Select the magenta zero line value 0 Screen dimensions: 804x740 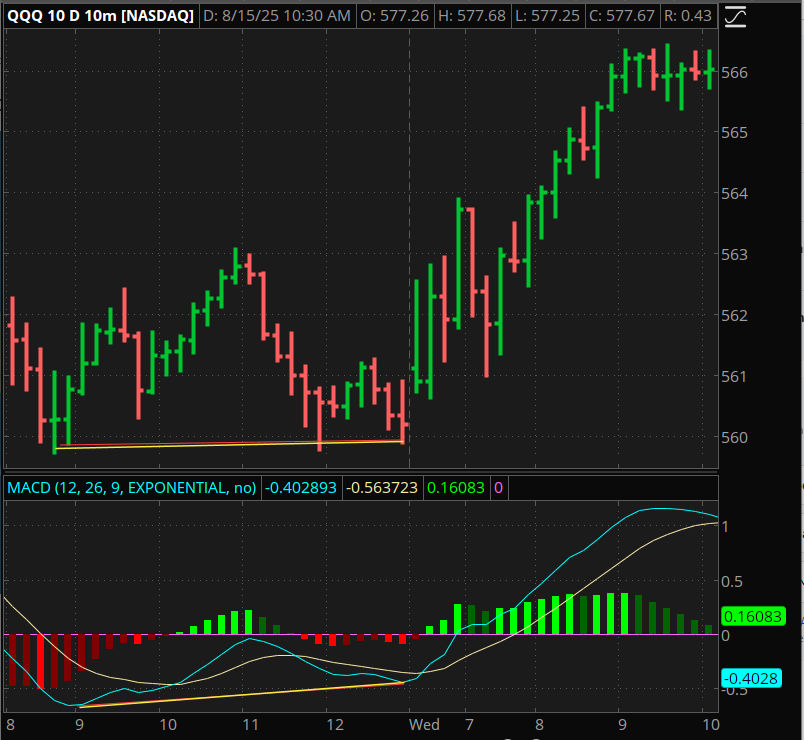coord(498,487)
